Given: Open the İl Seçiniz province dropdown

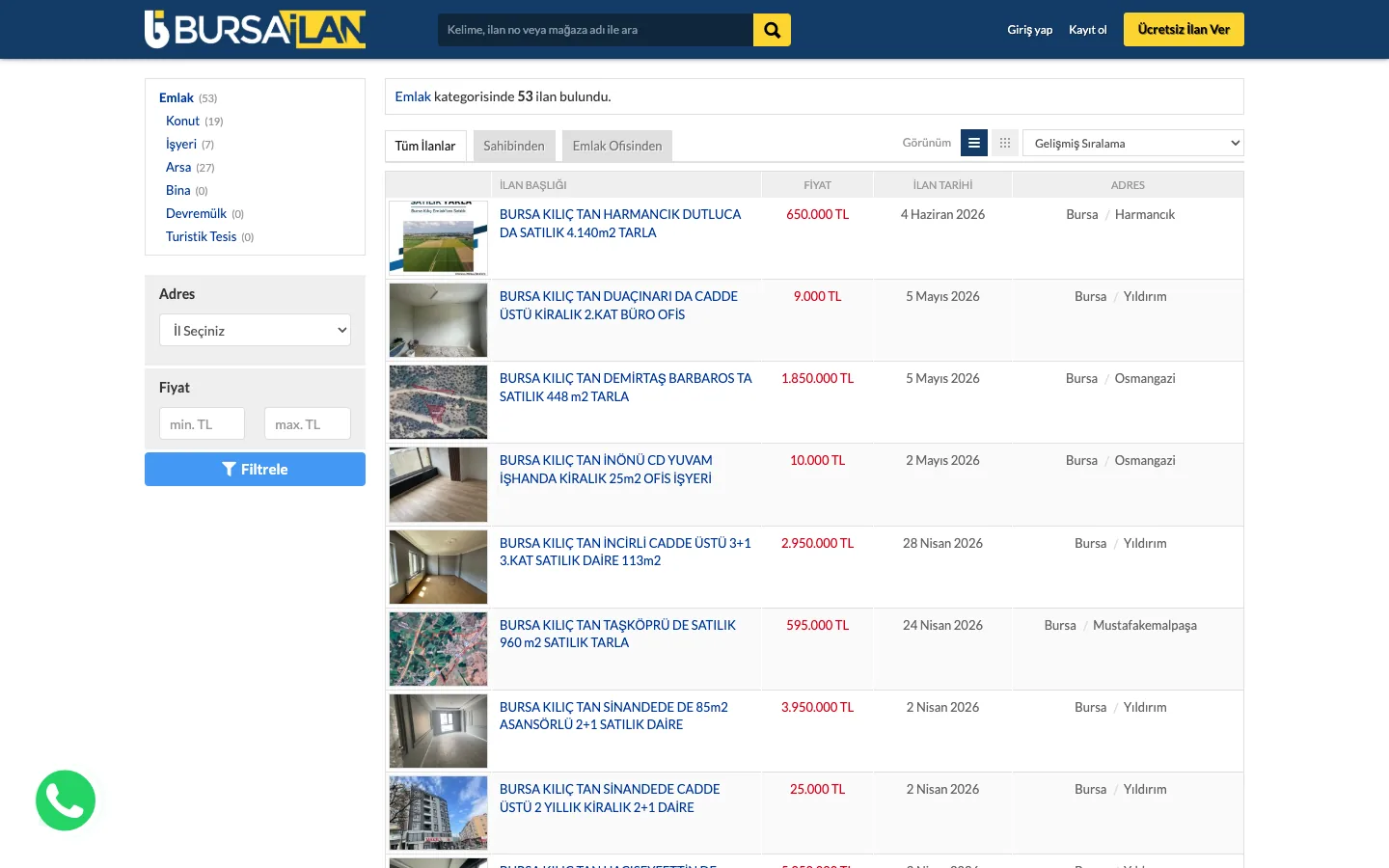Looking at the screenshot, I should pos(255,330).
